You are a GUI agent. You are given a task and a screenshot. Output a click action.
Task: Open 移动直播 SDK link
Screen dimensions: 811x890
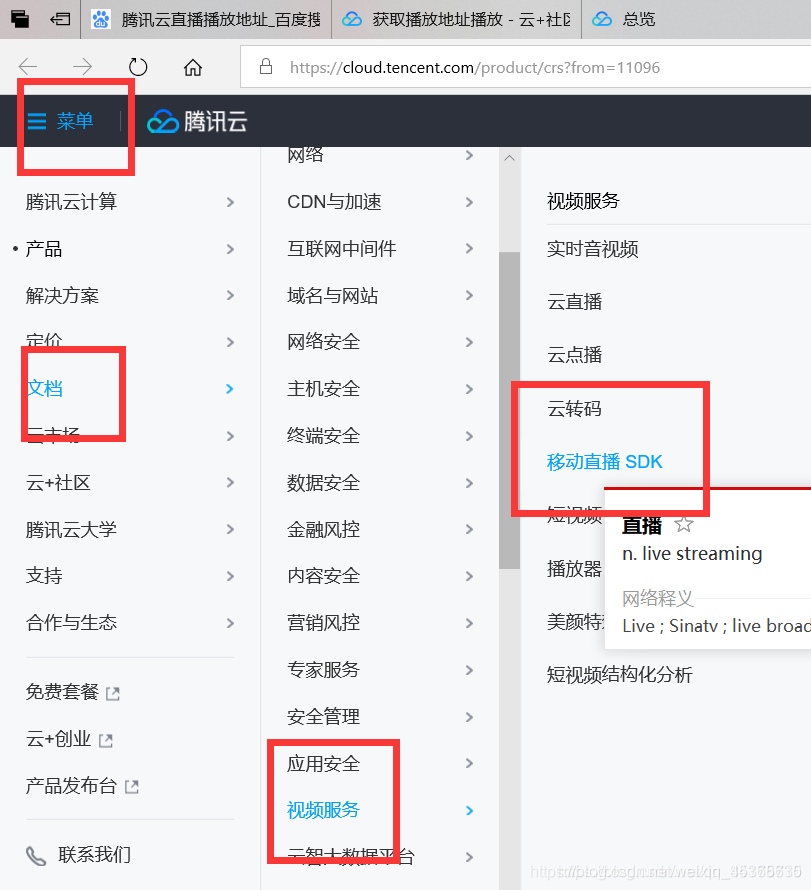[x=604, y=462]
